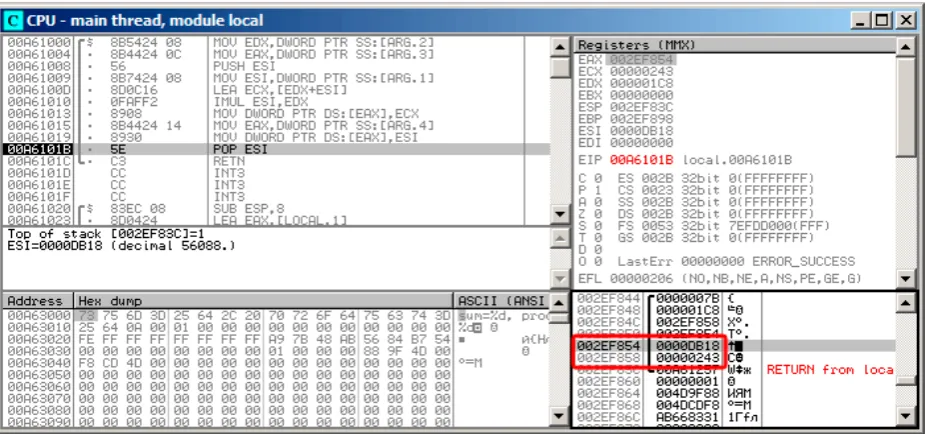Select stack entry 002EF860 value 00000001
The height and width of the screenshot is (434, 925).
(x=687, y=382)
